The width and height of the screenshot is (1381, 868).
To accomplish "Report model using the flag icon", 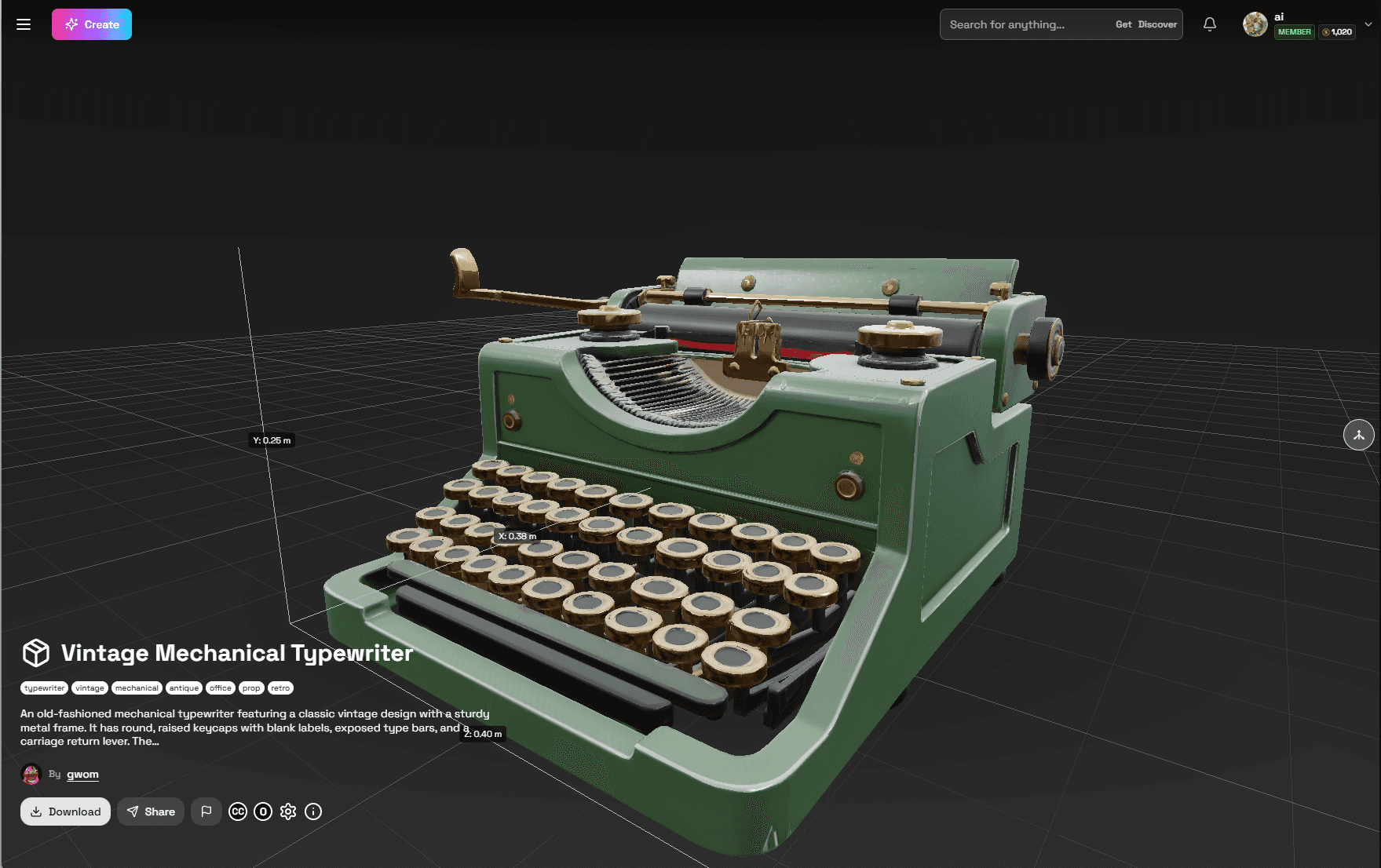I will point(206,811).
